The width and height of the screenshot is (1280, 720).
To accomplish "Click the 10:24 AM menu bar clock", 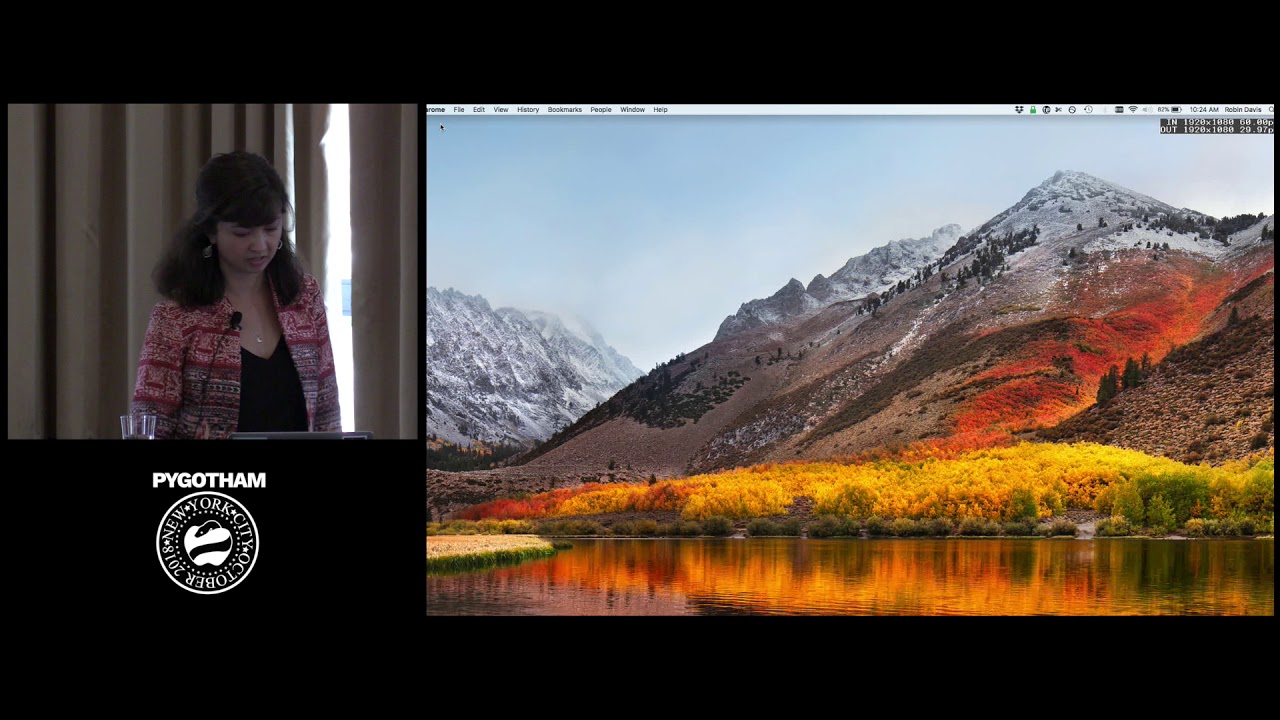I will (x=1204, y=109).
